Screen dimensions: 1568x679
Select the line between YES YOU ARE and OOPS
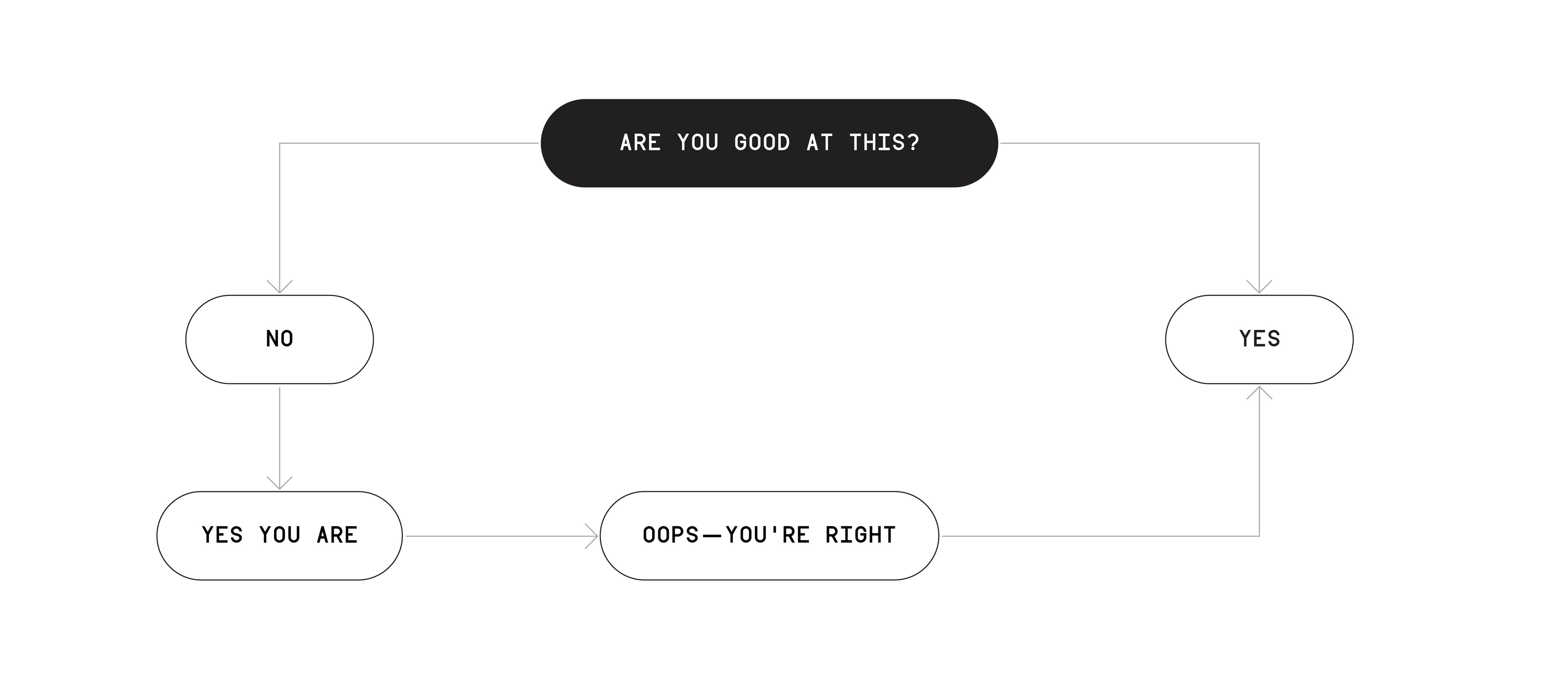pyautogui.click(x=501, y=536)
